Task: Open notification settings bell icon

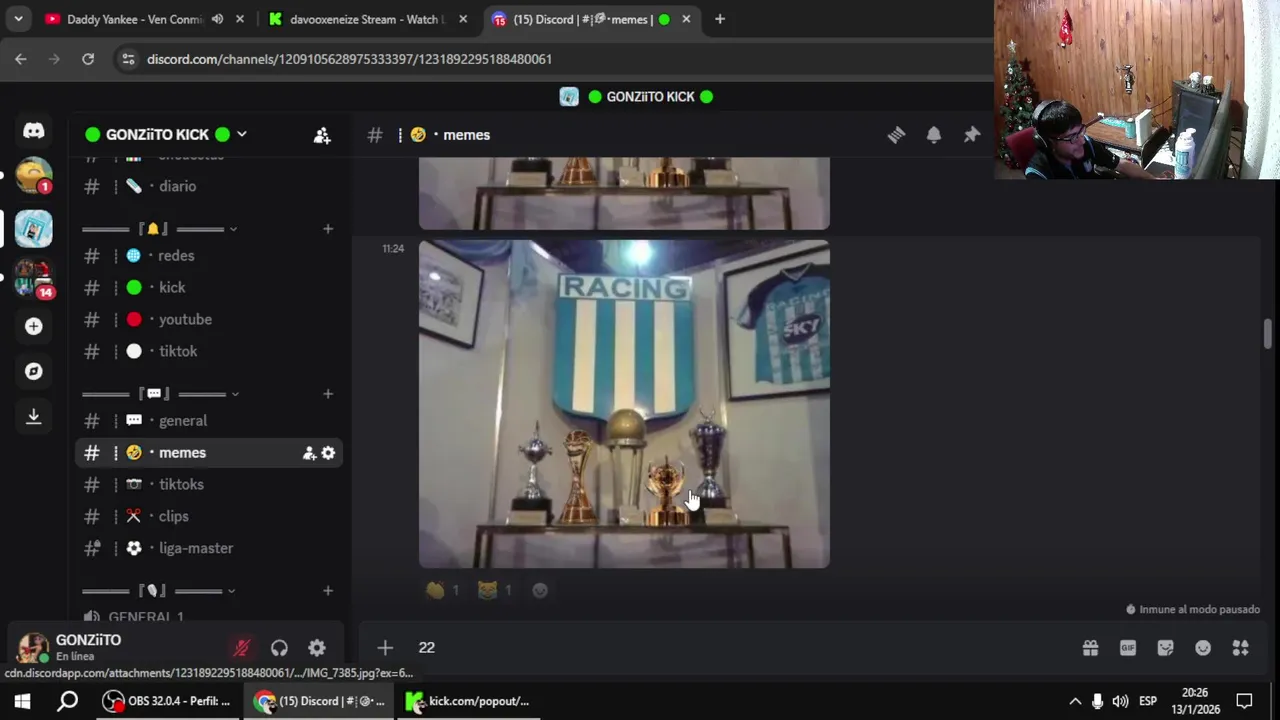Action: coord(934,135)
